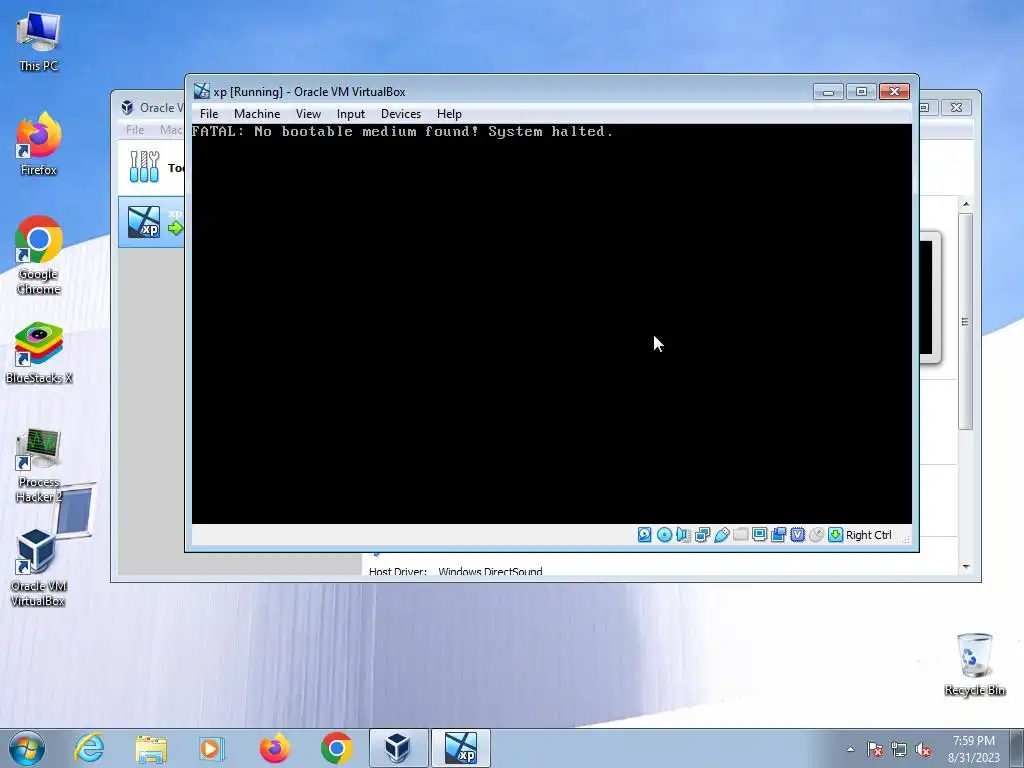Open File menu in VirtualBox Manager window
Screen dimensions: 1024x768
coord(135,129)
